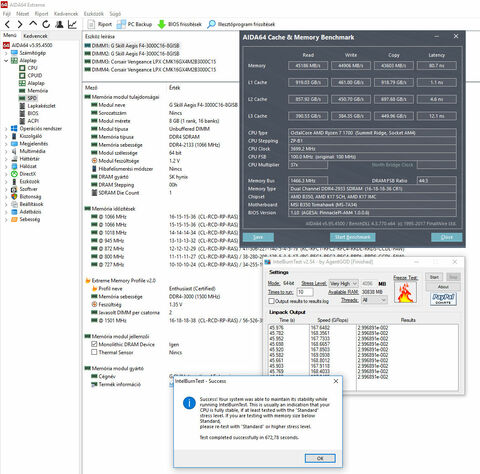Open Threads dropdown in IntelBurnTest
The image size is (480, 474).
[374, 300]
